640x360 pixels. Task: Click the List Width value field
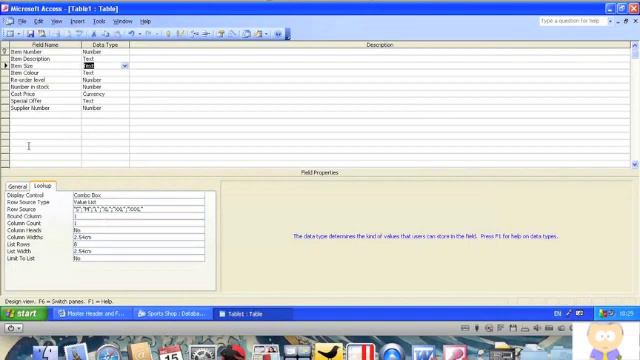(139, 251)
